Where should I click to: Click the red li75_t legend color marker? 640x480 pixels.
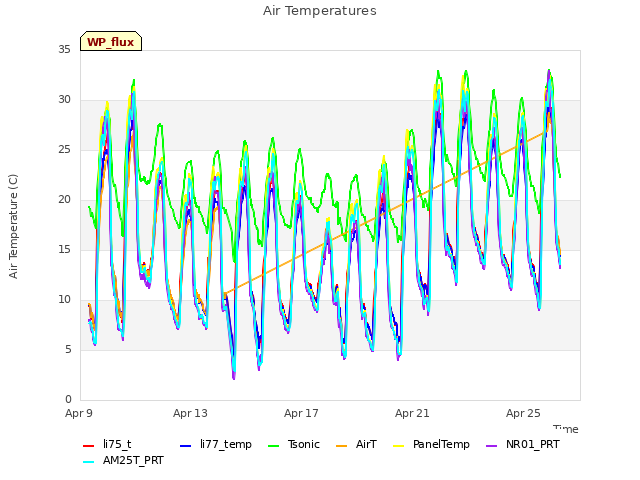pyautogui.click(x=89, y=446)
